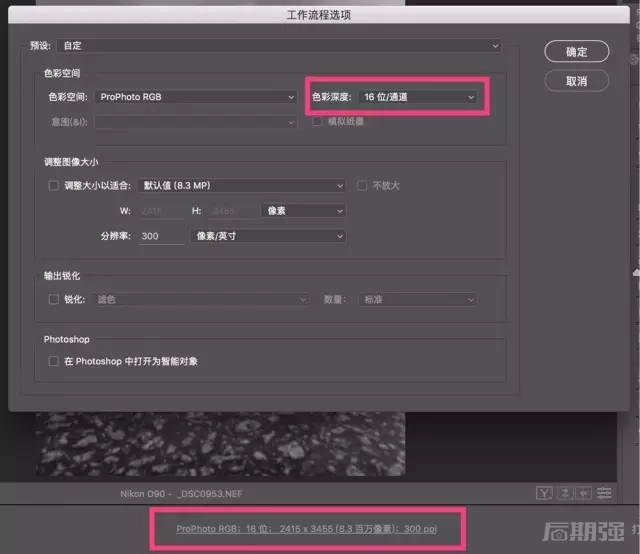Click H height input field
Viewport: 640px width, 554px height.
click(x=231, y=211)
